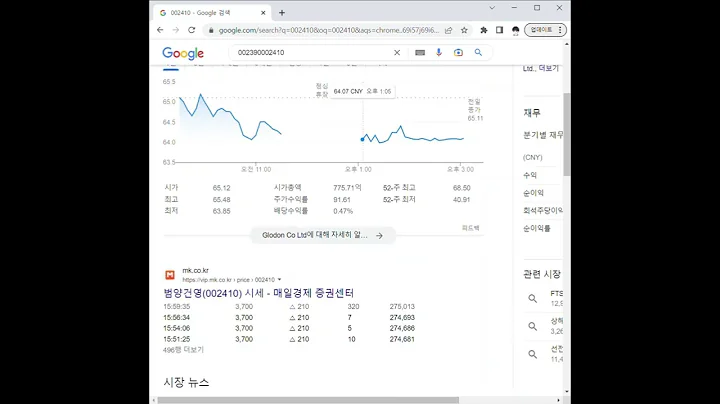This screenshot has height=404, width=720.
Task: Click the 업데이트 update button
Action: coord(546,30)
